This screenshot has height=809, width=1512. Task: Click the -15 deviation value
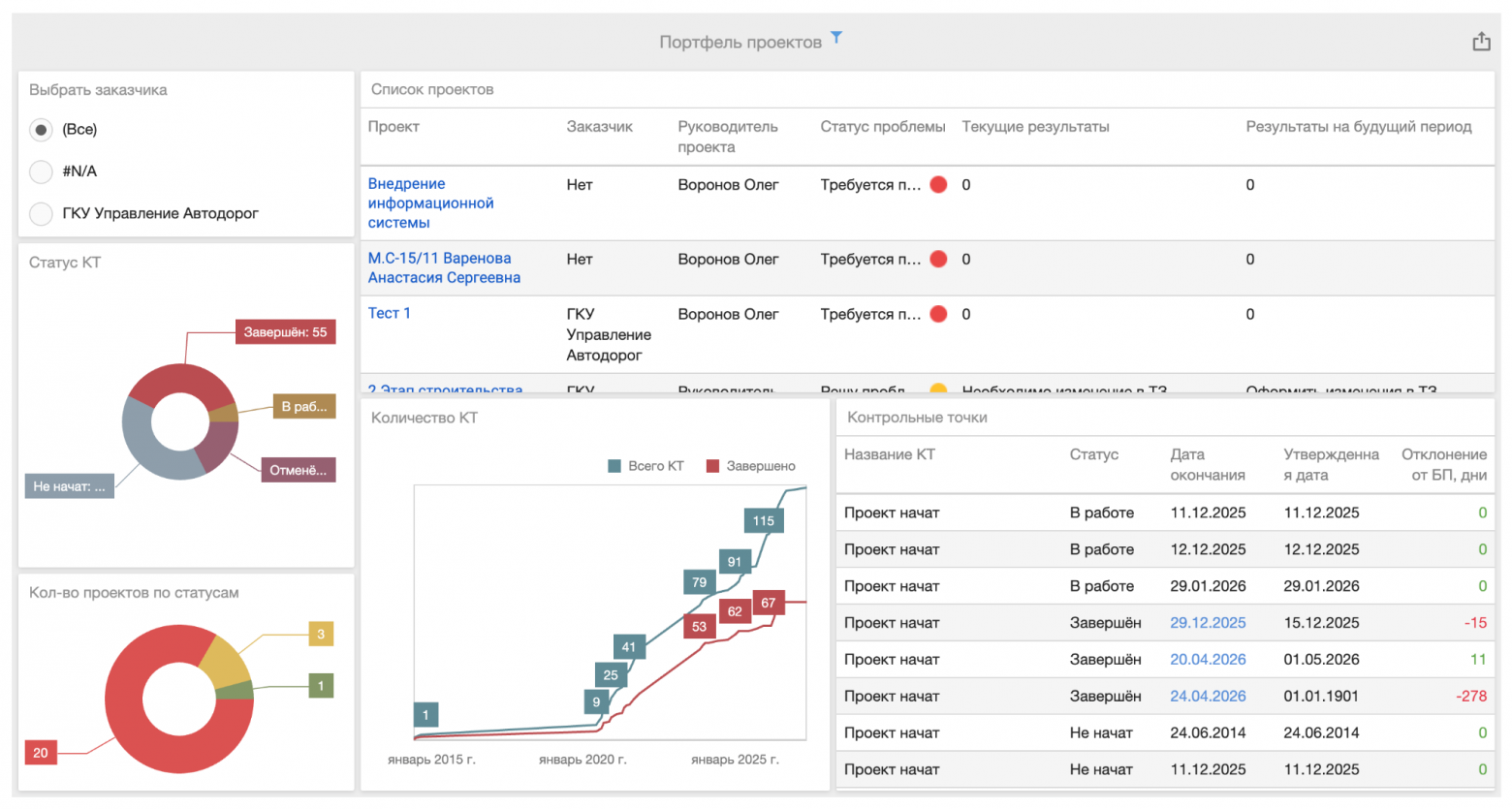point(1475,623)
